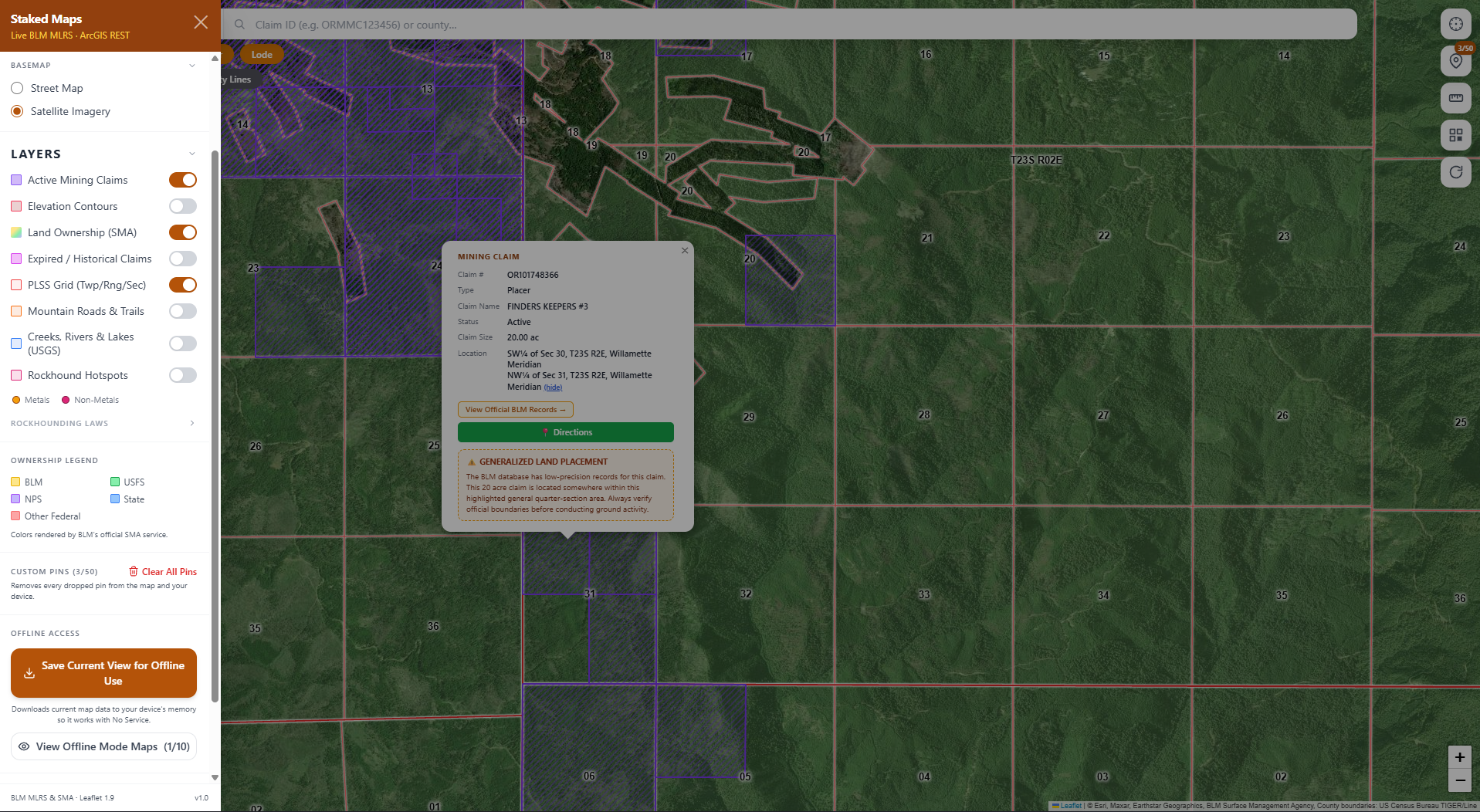
Task: Click the NPS ownership legend swatch
Action: pyautogui.click(x=15, y=499)
